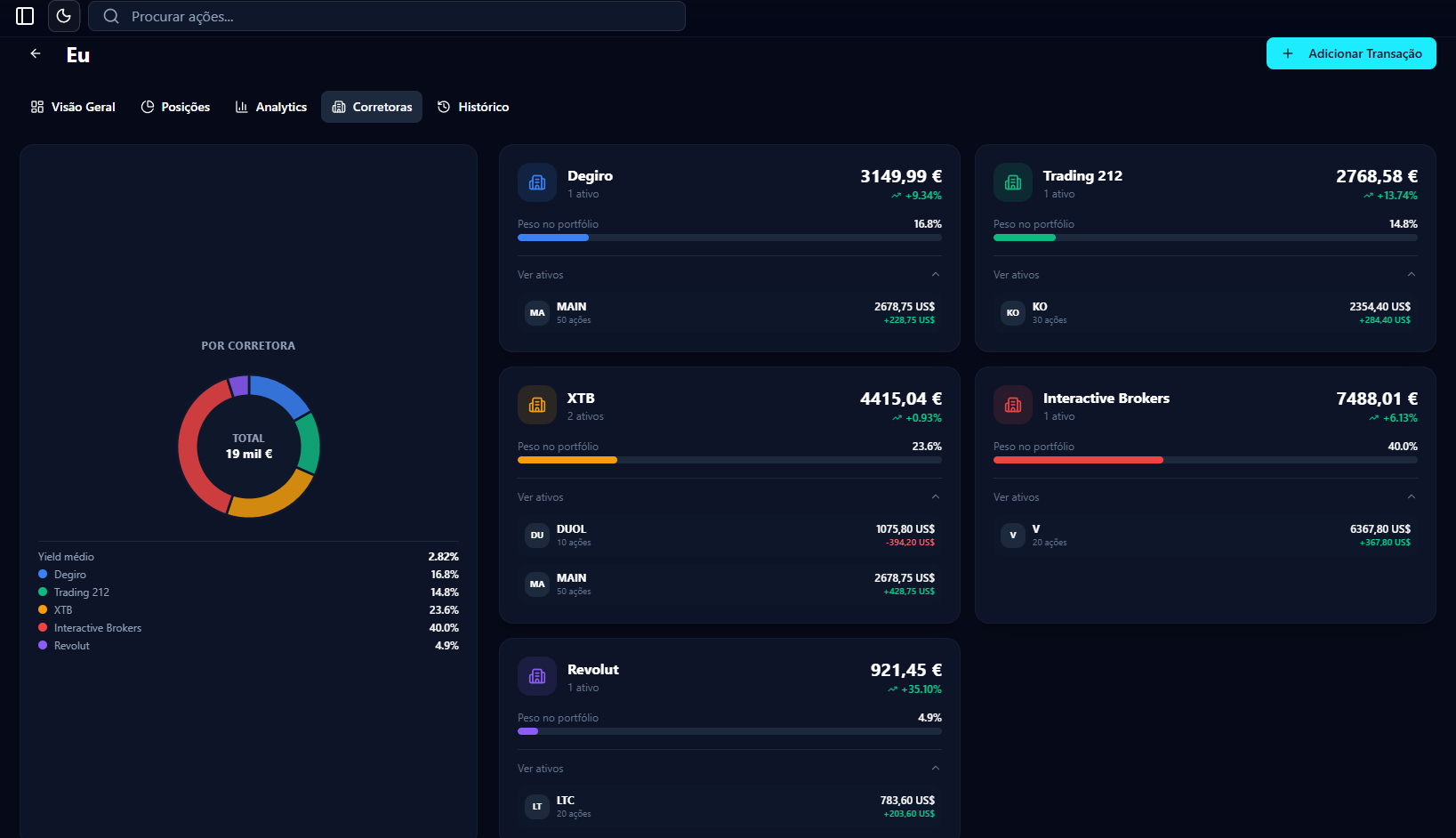Click the Posições pie chart icon
The image size is (1456, 838).
pyautogui.click(x=148, y=107)
